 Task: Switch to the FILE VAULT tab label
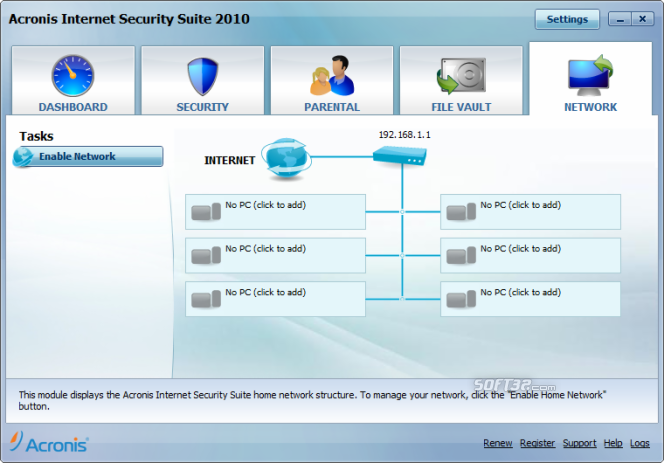click(461, 107)
